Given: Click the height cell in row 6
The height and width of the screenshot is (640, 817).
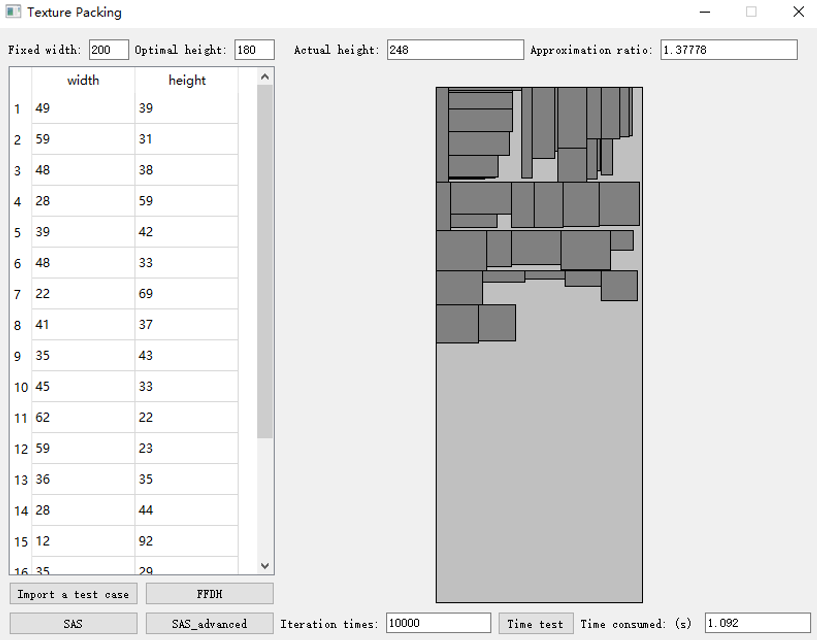Looking at the screenshot, I should tap(187, 263).
